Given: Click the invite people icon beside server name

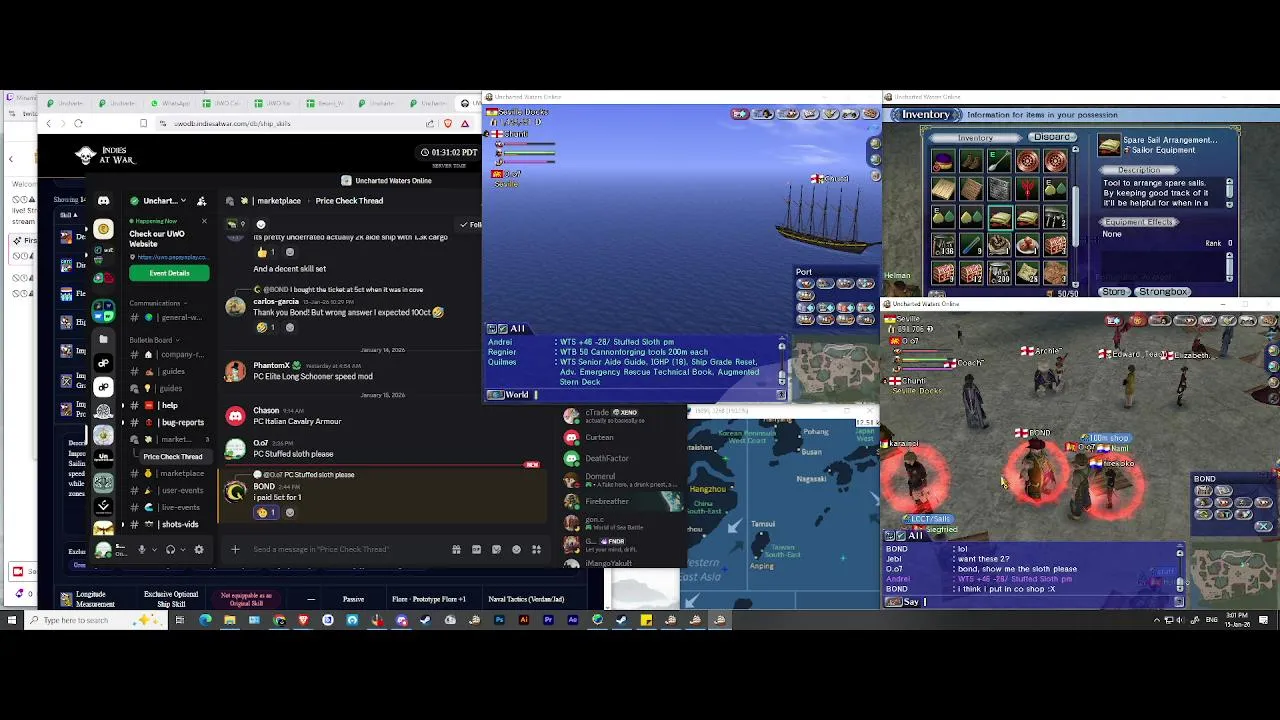Looking at the screenshot, I should (202, 201).
